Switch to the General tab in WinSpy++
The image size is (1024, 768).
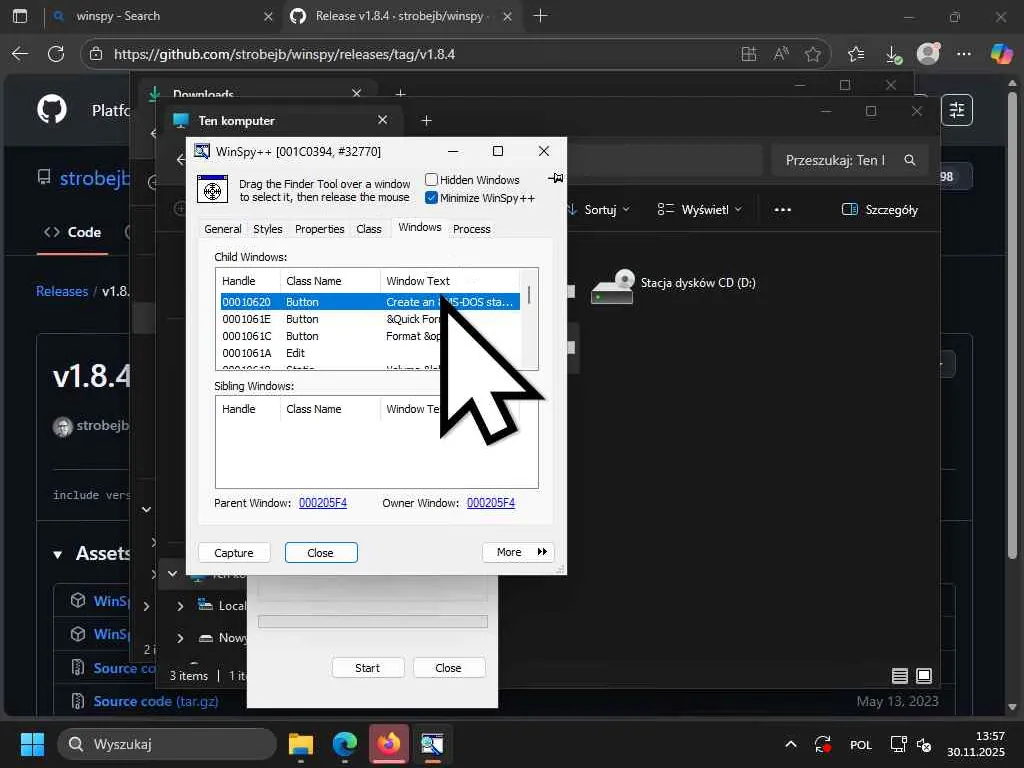click(x=223, y=229)
